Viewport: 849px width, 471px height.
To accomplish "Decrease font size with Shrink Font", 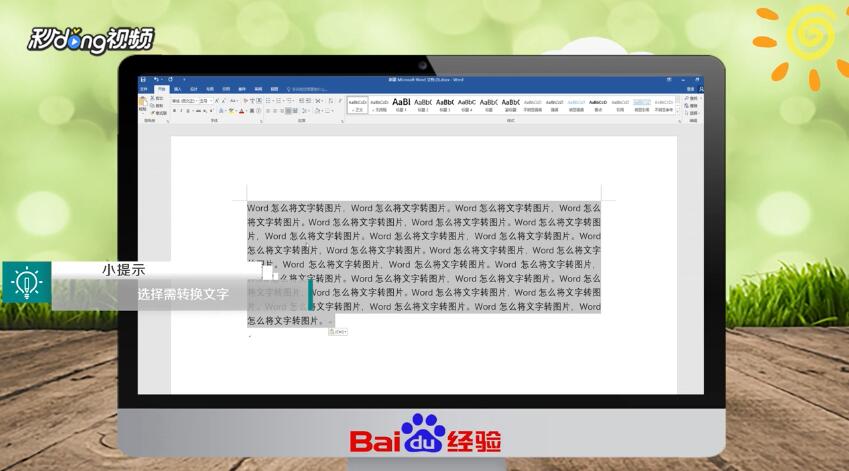I will click(224, 101).
